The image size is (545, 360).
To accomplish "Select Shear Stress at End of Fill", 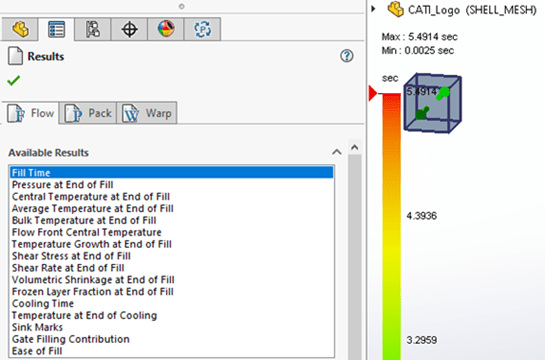I will coord(171,256).
